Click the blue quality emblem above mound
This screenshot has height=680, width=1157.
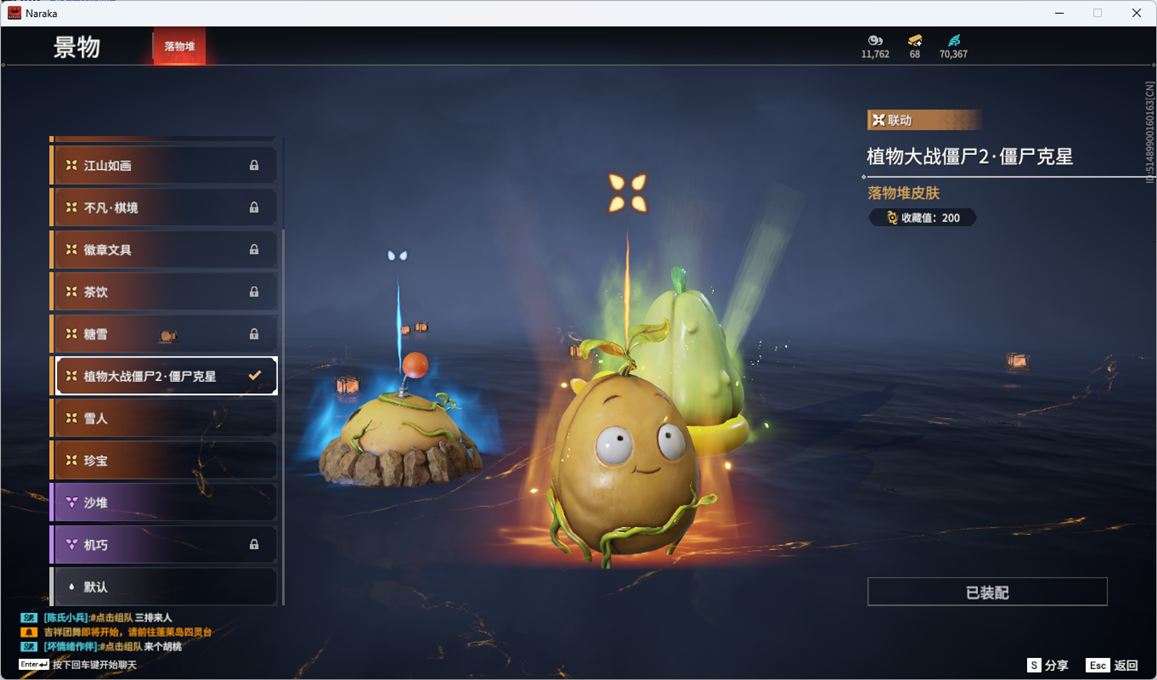[x=397, y=256]
